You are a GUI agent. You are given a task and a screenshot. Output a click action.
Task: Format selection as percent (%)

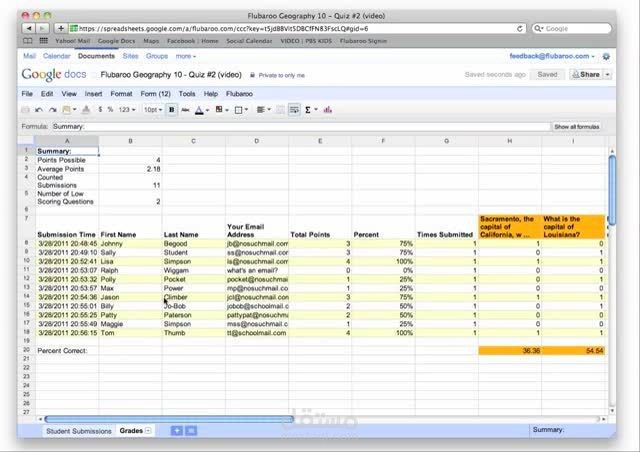click(110, 110)
